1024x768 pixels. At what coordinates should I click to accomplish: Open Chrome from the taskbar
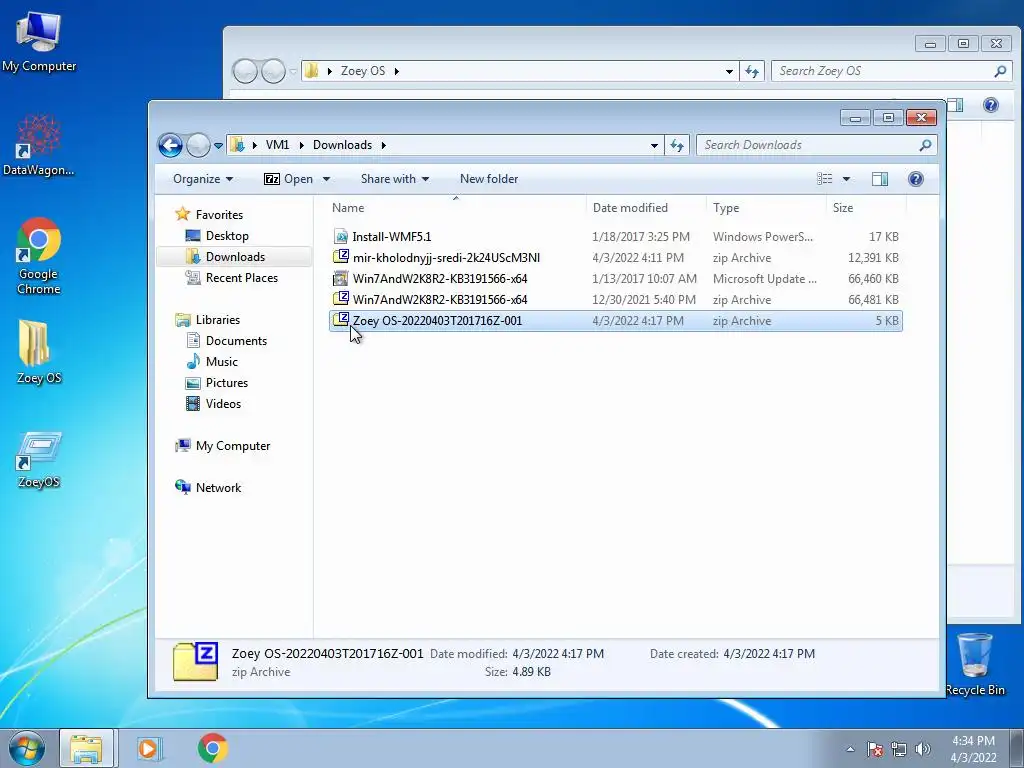212,748
